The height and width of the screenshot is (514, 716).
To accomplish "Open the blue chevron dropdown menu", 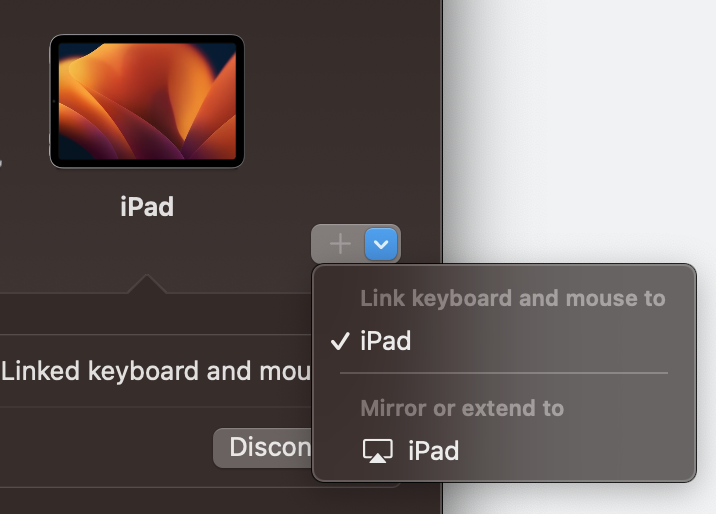I will tap(381, 244).
